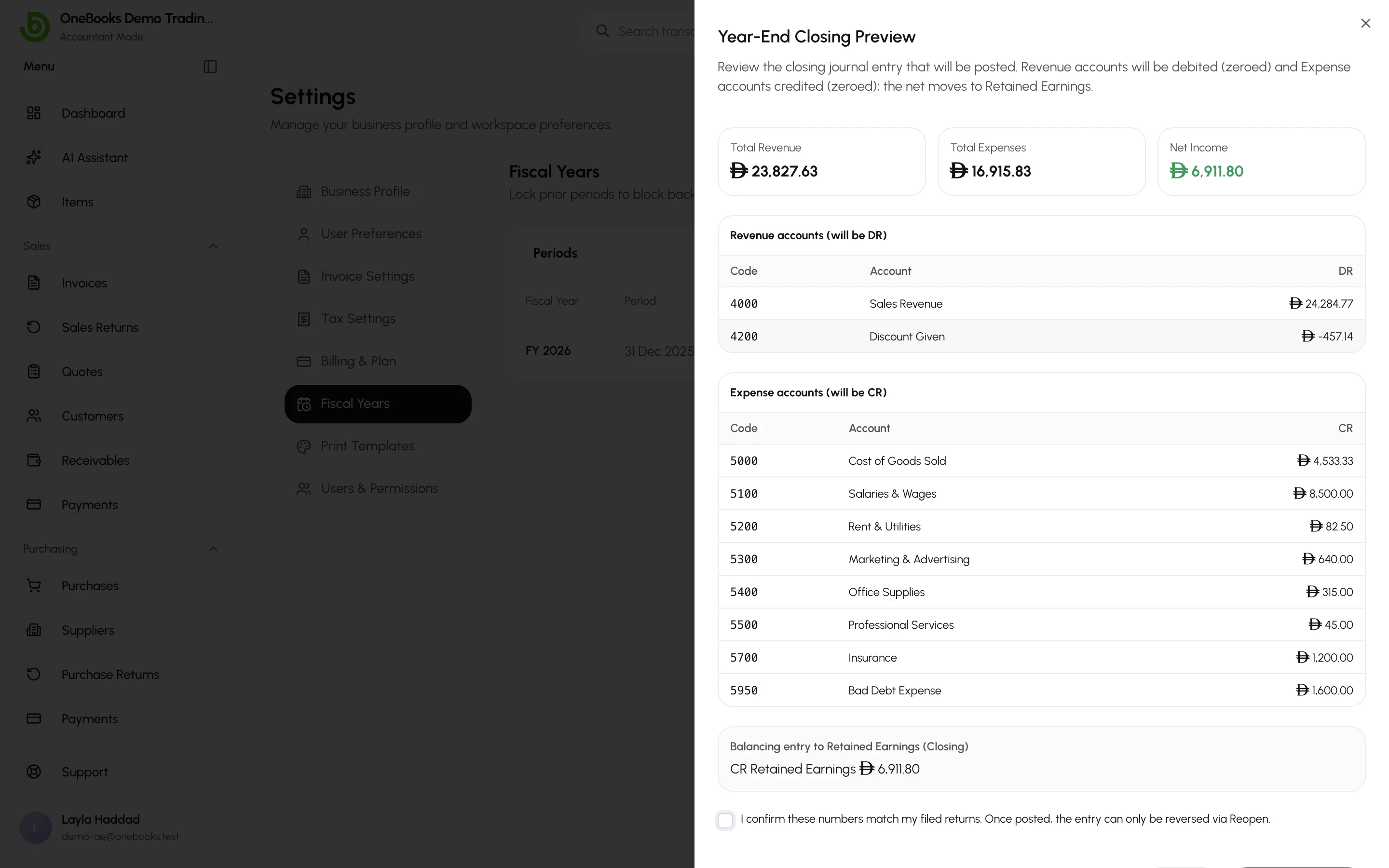This screenshot has height=868, width=1389.
Task: Click the Customers people icon
Action: point(34,416)
